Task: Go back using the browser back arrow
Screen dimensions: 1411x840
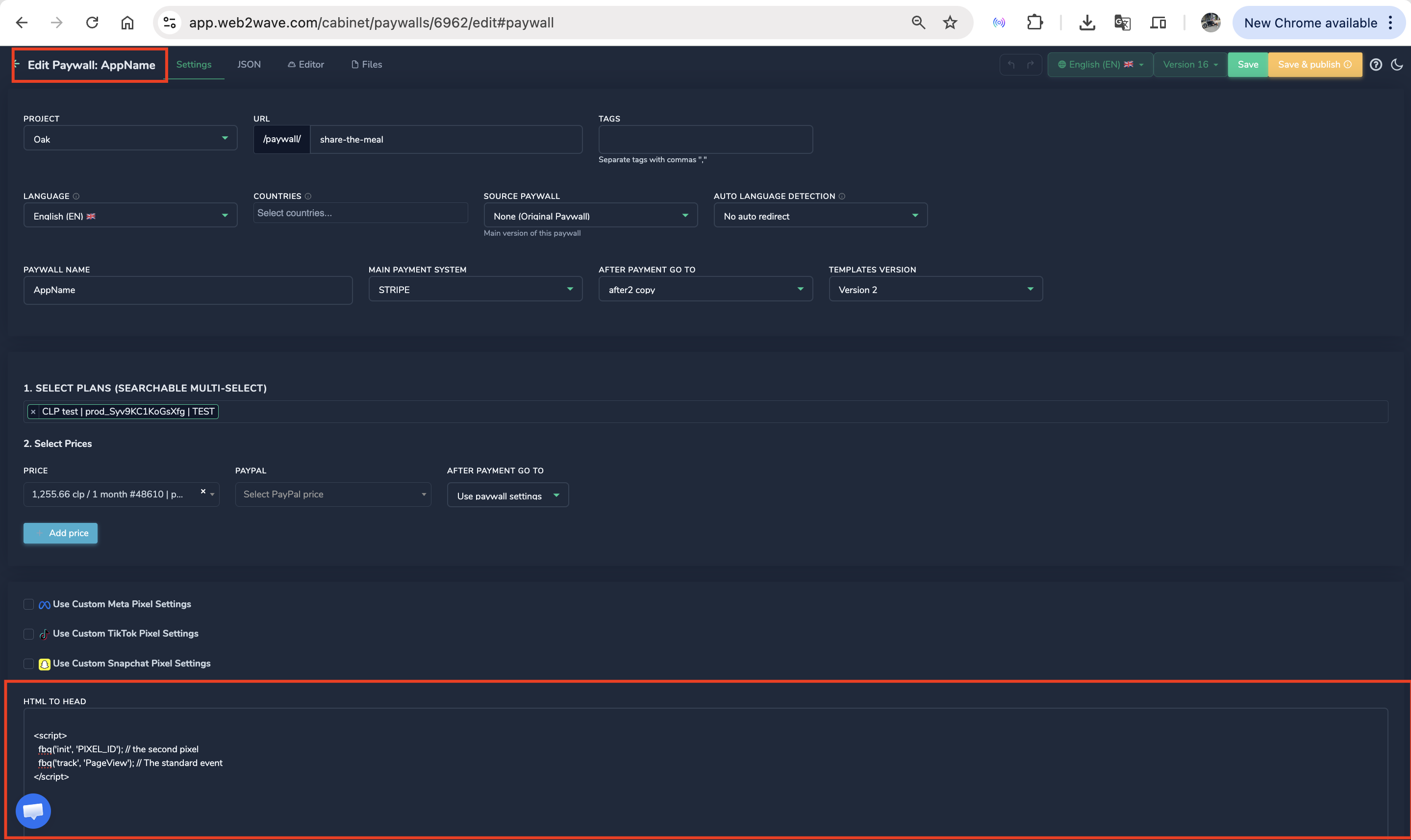Action: (x=22, y=23)
